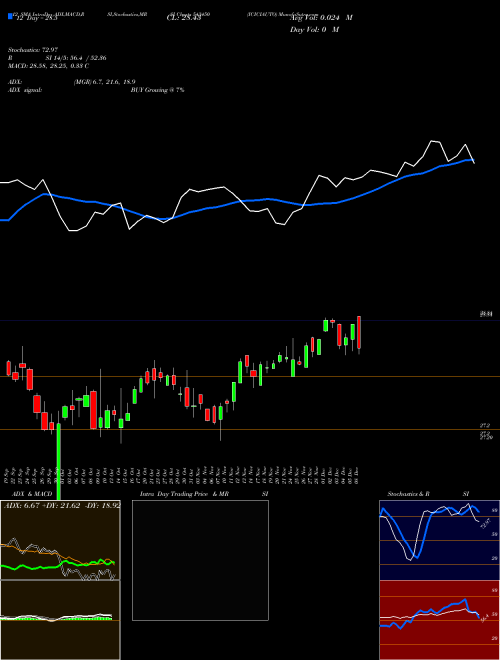This screenshot has height=660, width=500.
Task: Open the empty intraday trading price chart box
Action: (x=200, y=560)
